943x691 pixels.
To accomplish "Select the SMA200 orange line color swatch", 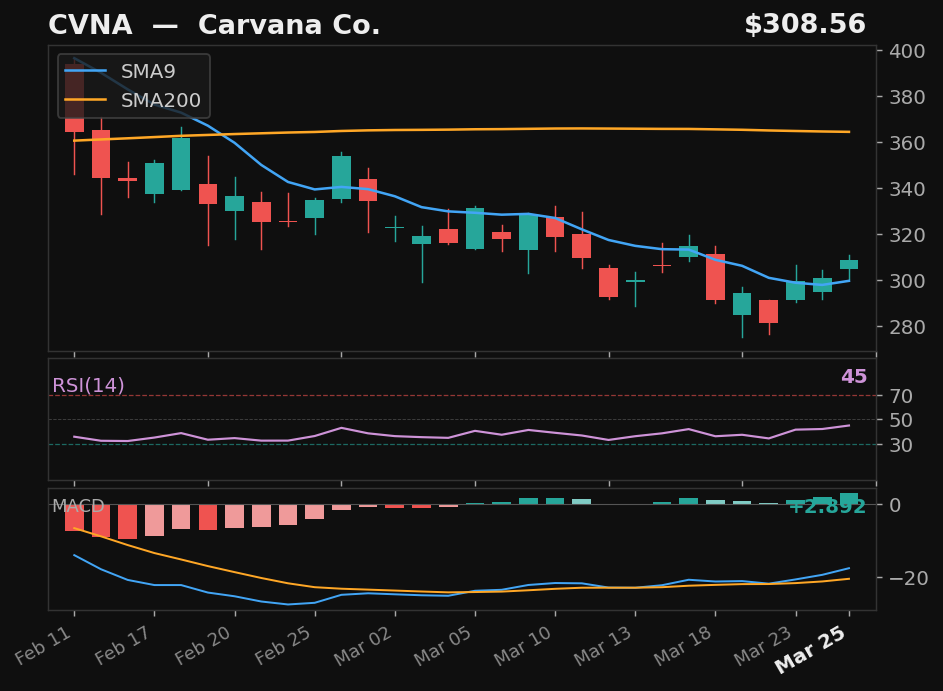I will (85, 99).
